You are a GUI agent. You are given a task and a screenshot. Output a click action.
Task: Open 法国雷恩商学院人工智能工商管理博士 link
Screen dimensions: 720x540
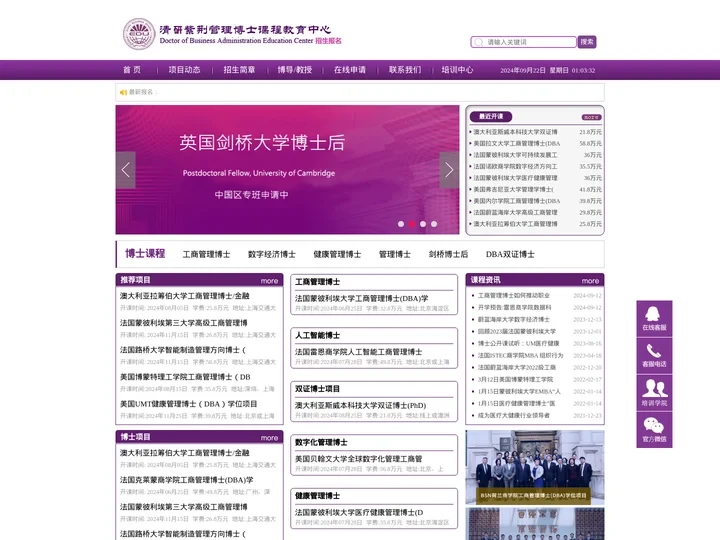click(x=358, y=352)
